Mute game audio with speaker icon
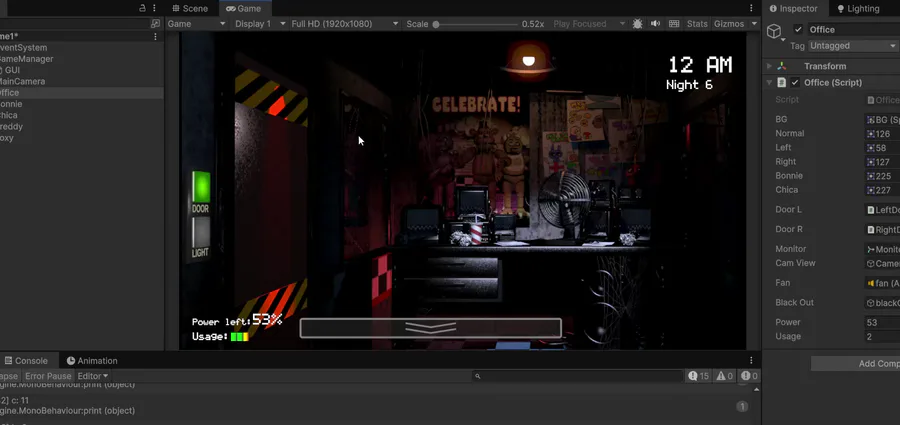The image size is (900, 425). coord(655,24)
